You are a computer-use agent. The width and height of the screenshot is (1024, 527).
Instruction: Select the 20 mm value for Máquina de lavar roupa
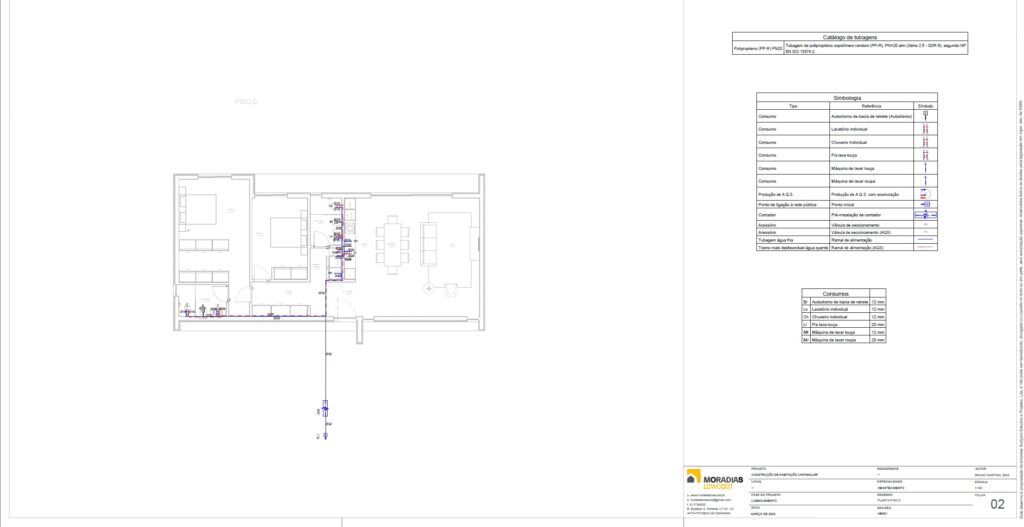[878, 340]
